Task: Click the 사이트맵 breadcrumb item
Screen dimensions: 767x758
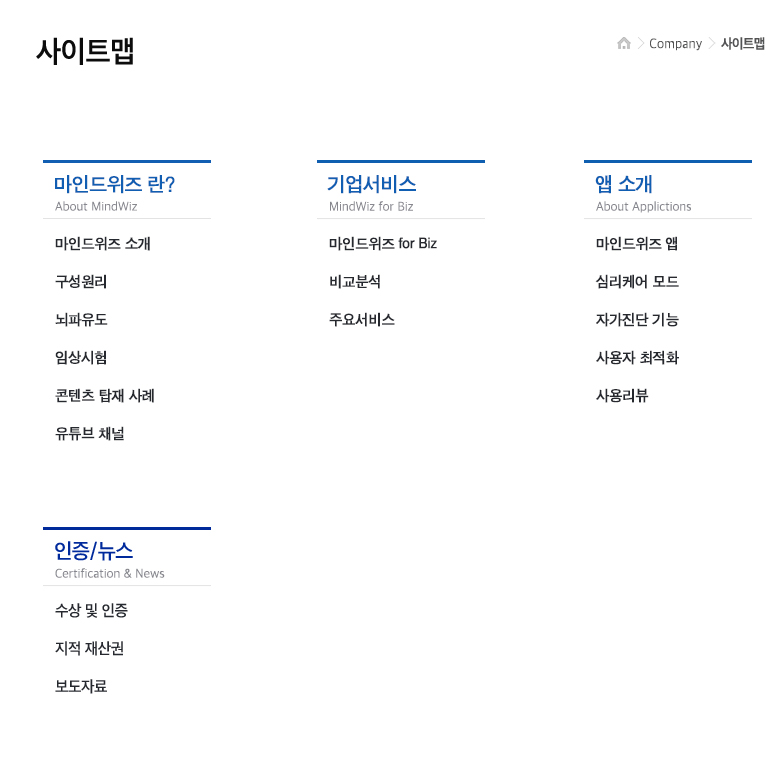Action: (743, 44)
